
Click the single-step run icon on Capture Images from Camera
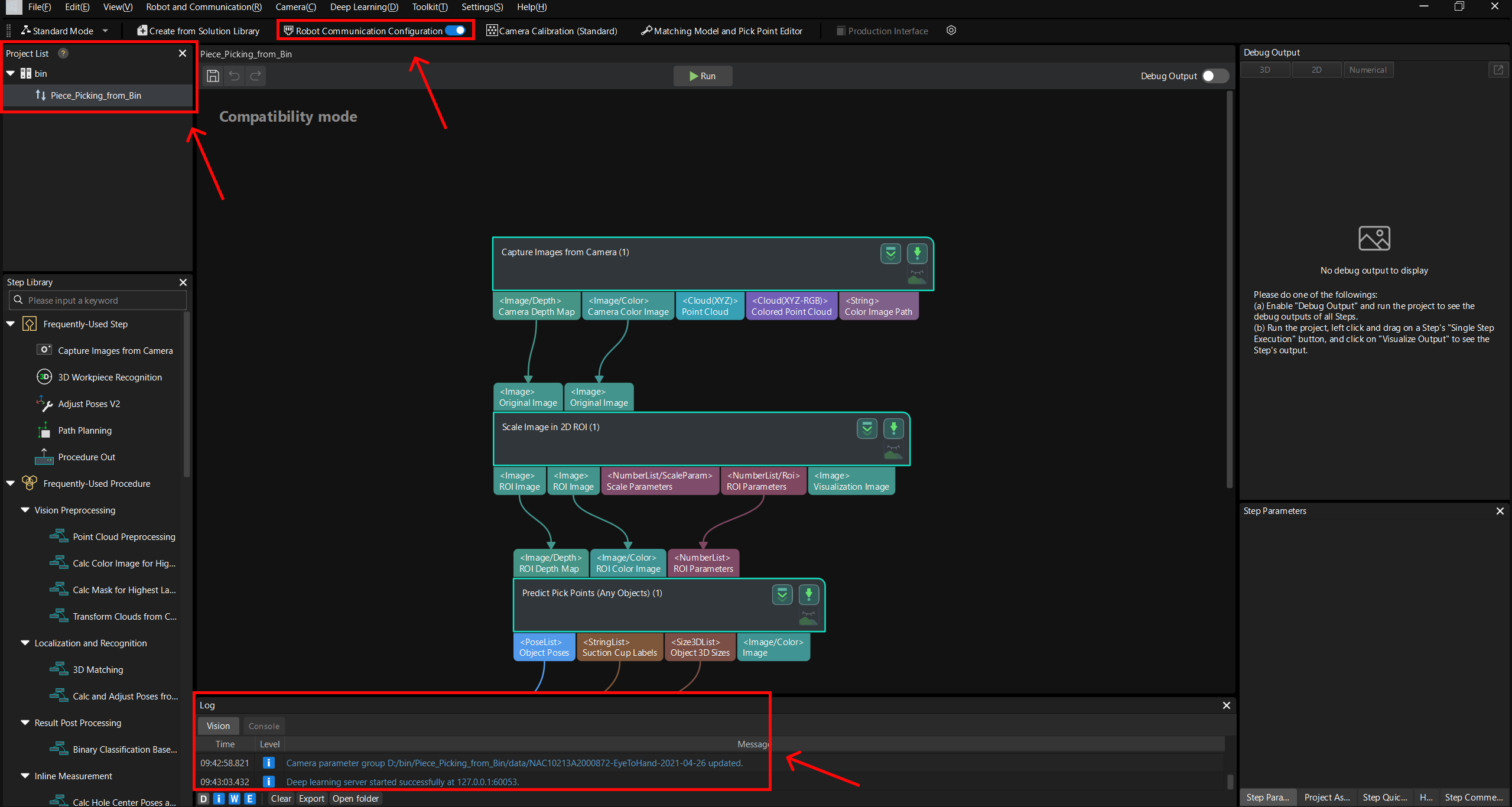(917, 253)
